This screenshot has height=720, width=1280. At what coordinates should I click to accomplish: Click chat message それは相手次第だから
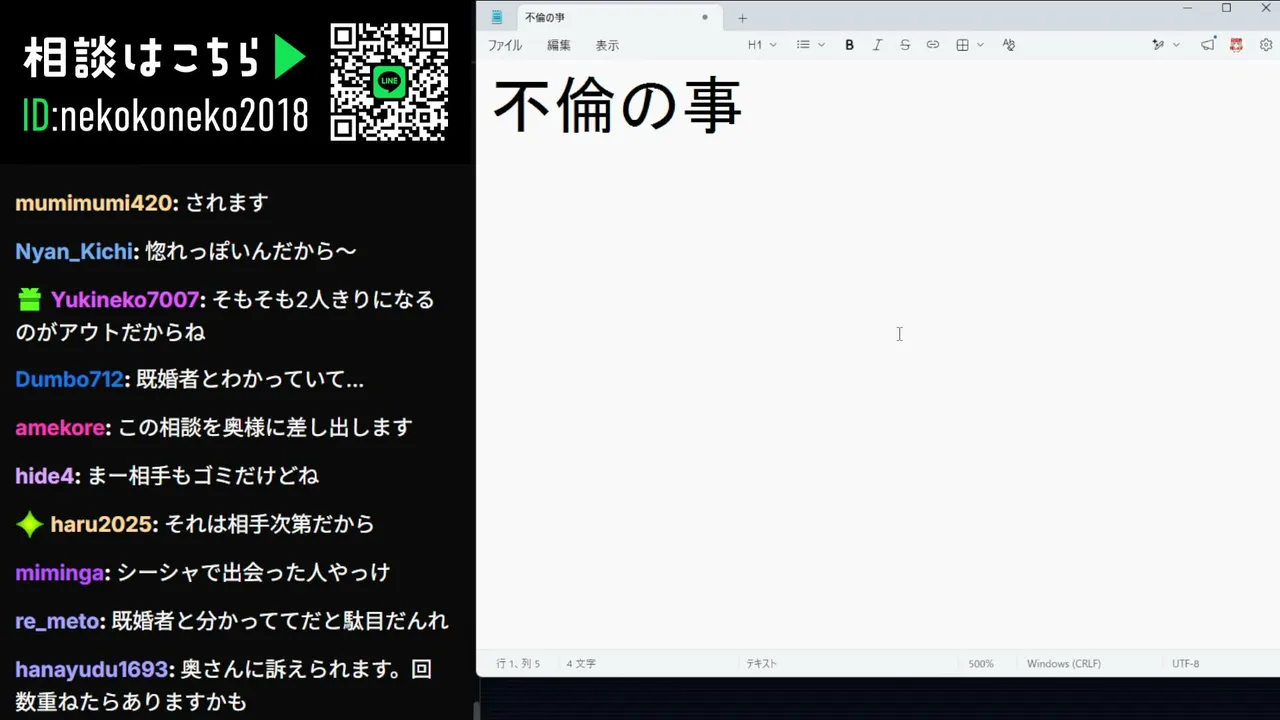[x=269, y=523]
